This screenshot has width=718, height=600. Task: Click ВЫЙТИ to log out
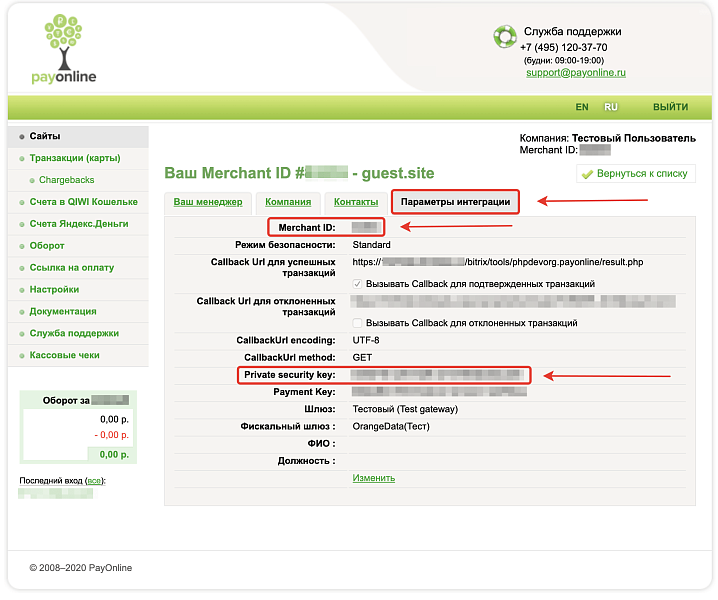click(670, 107)
